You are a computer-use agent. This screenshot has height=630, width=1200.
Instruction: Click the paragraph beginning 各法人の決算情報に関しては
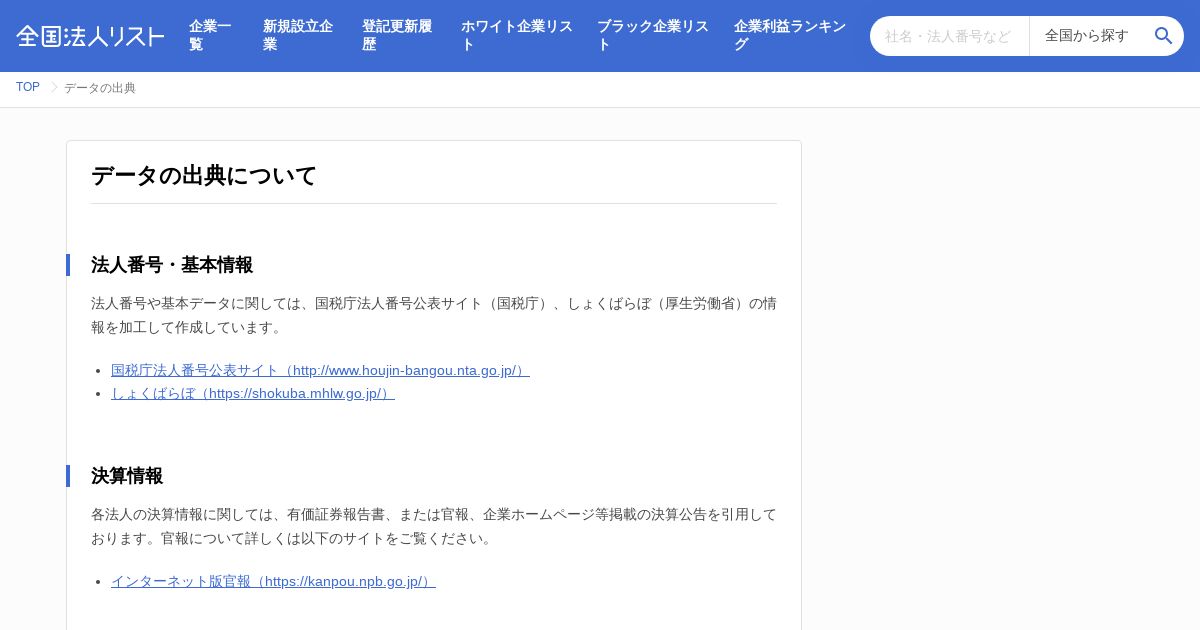pyautogui.click(x=434, y=526)
